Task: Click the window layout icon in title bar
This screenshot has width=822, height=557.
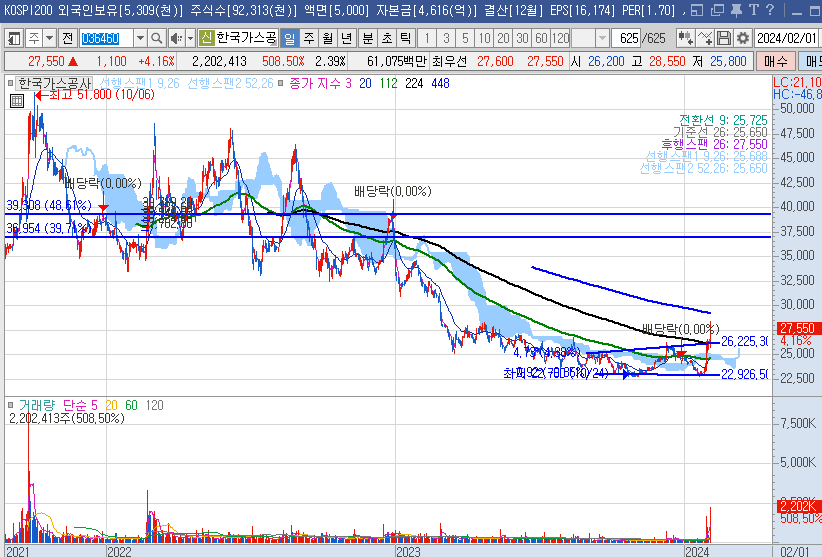Action: click(x=697, y=10)
